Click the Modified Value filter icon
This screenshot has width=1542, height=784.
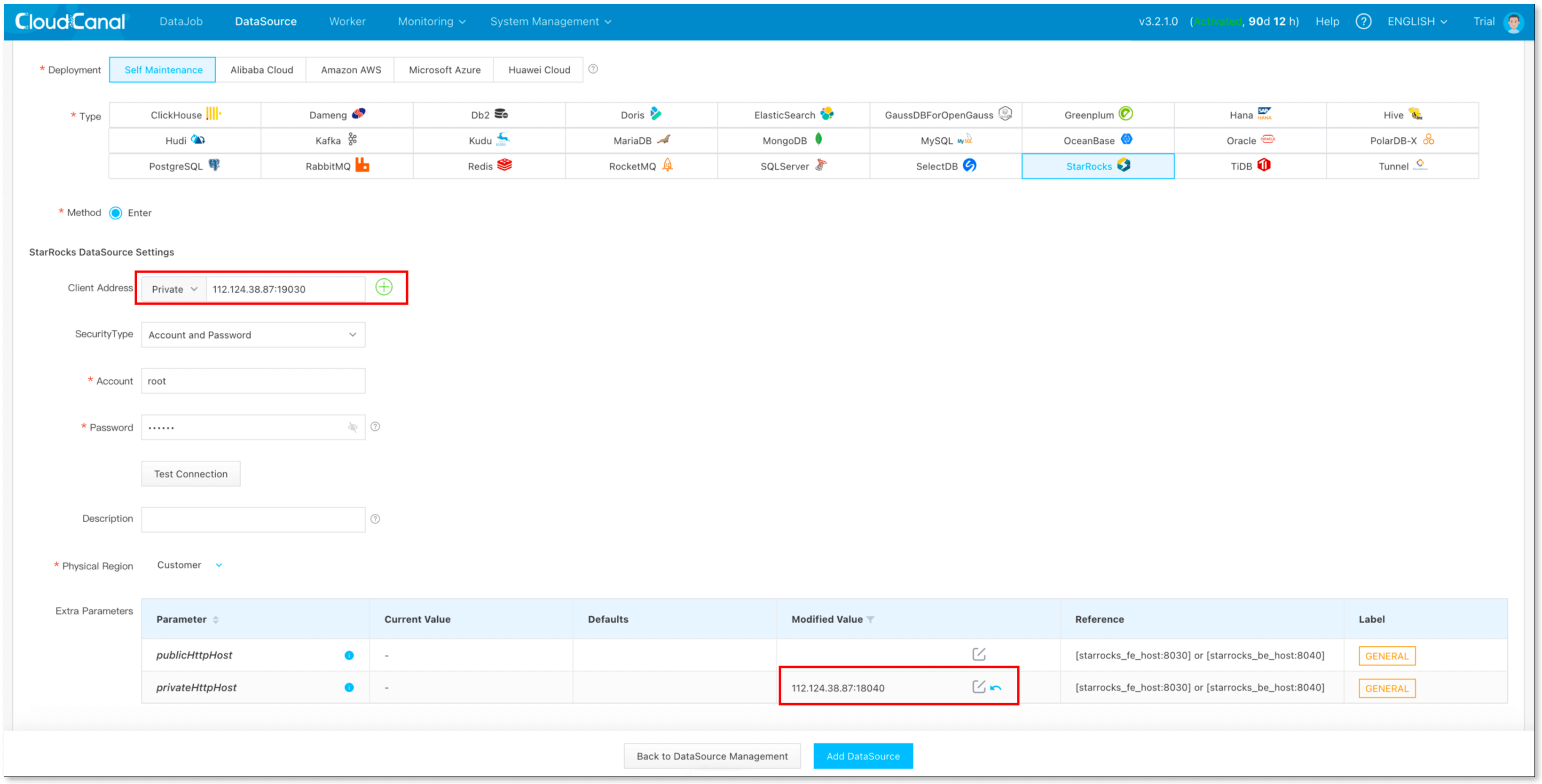pyautogui.click(x=870, y=619)
